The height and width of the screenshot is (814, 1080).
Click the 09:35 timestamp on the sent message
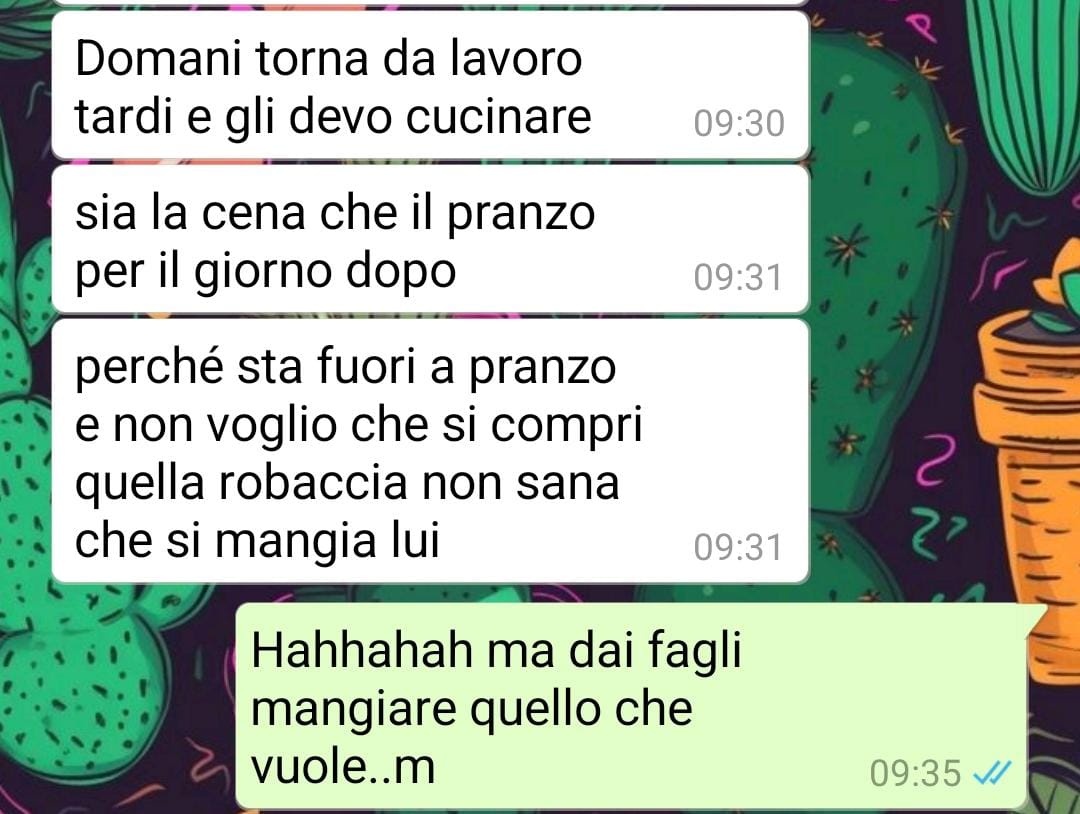click(x=915, y=773)
